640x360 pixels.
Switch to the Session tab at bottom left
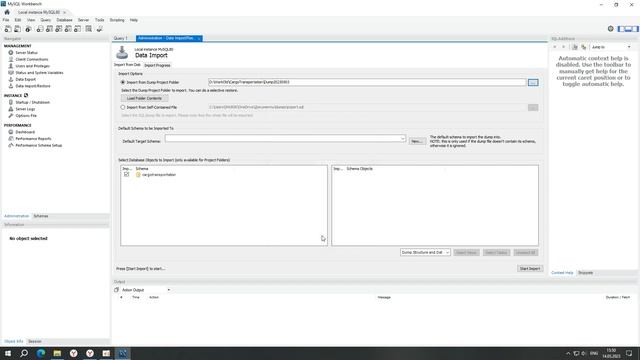35,341
